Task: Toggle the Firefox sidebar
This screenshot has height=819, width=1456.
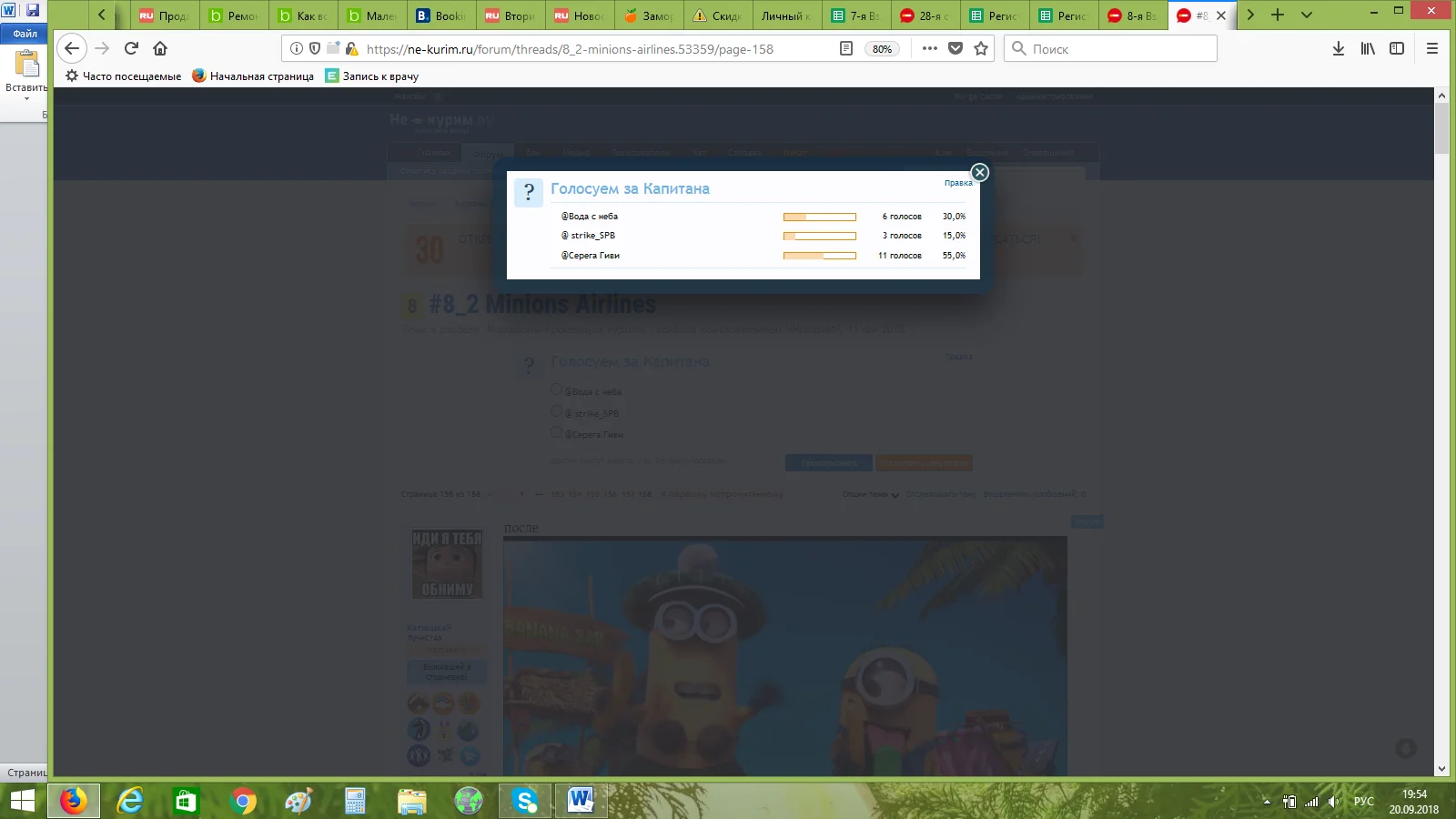Action: click(x=1397, y=48)
